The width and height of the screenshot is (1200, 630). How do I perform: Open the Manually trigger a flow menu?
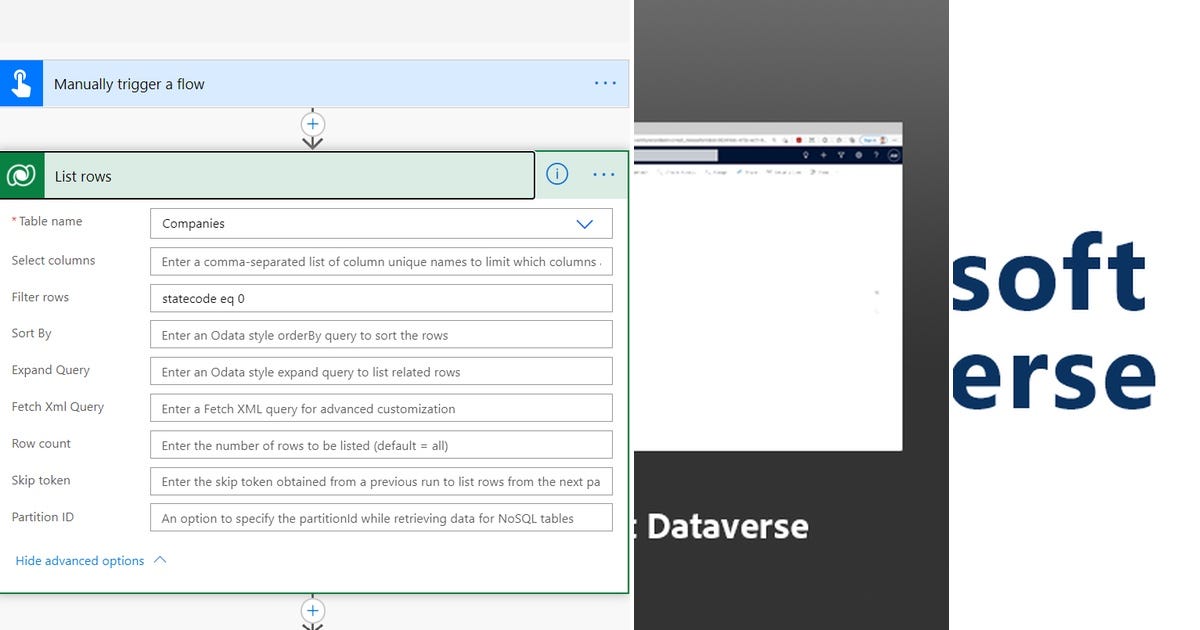click(604, 83)
